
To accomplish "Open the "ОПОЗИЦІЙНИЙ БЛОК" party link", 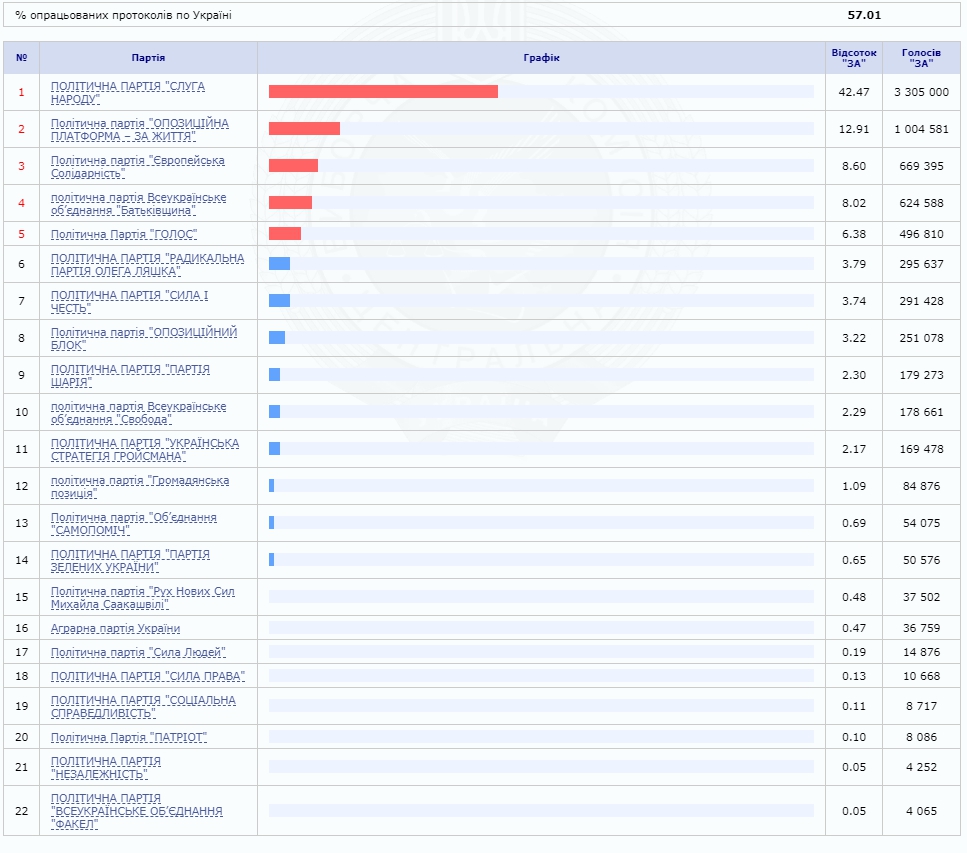I will click(143, 338).
